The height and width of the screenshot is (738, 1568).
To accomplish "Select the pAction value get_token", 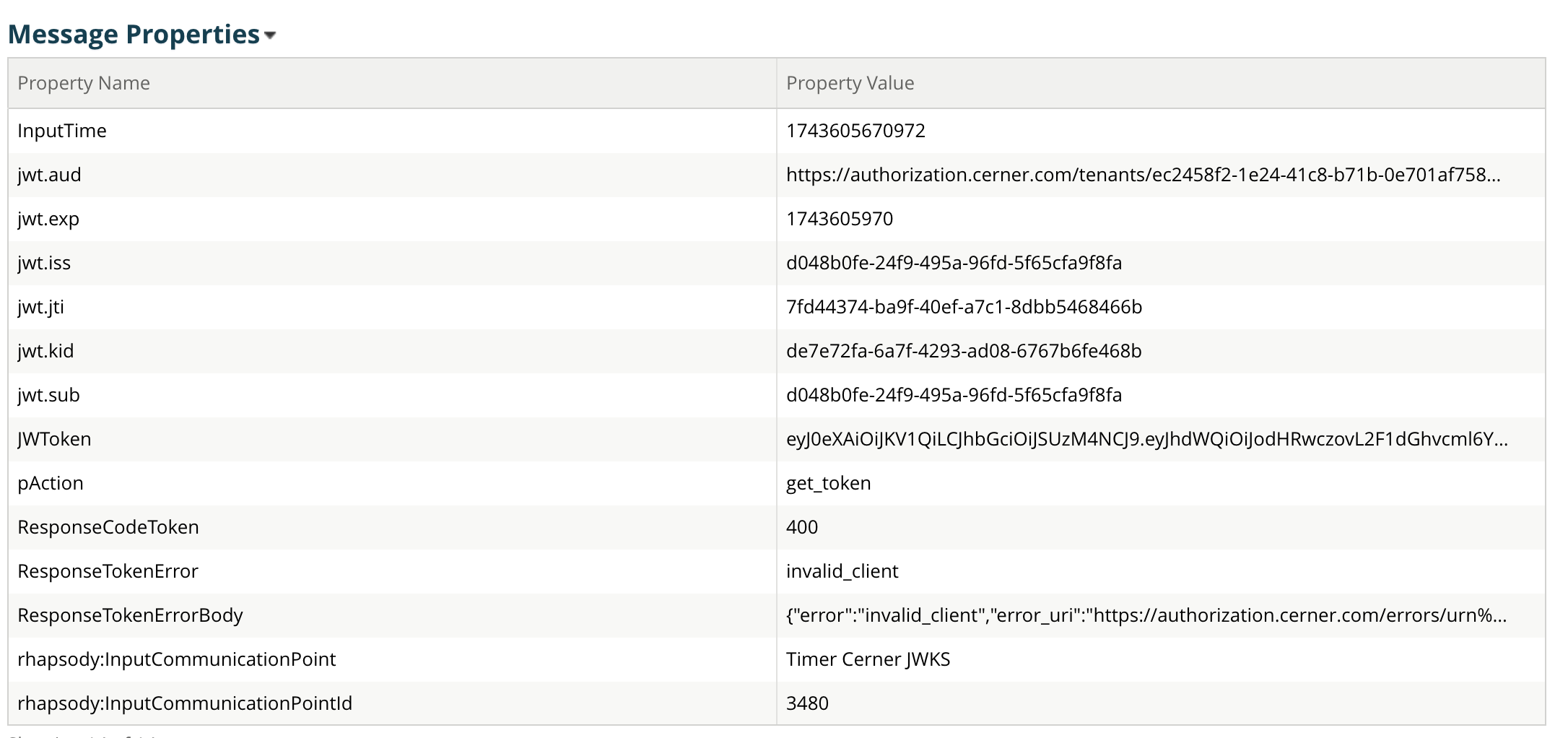I will coord(828,483).
